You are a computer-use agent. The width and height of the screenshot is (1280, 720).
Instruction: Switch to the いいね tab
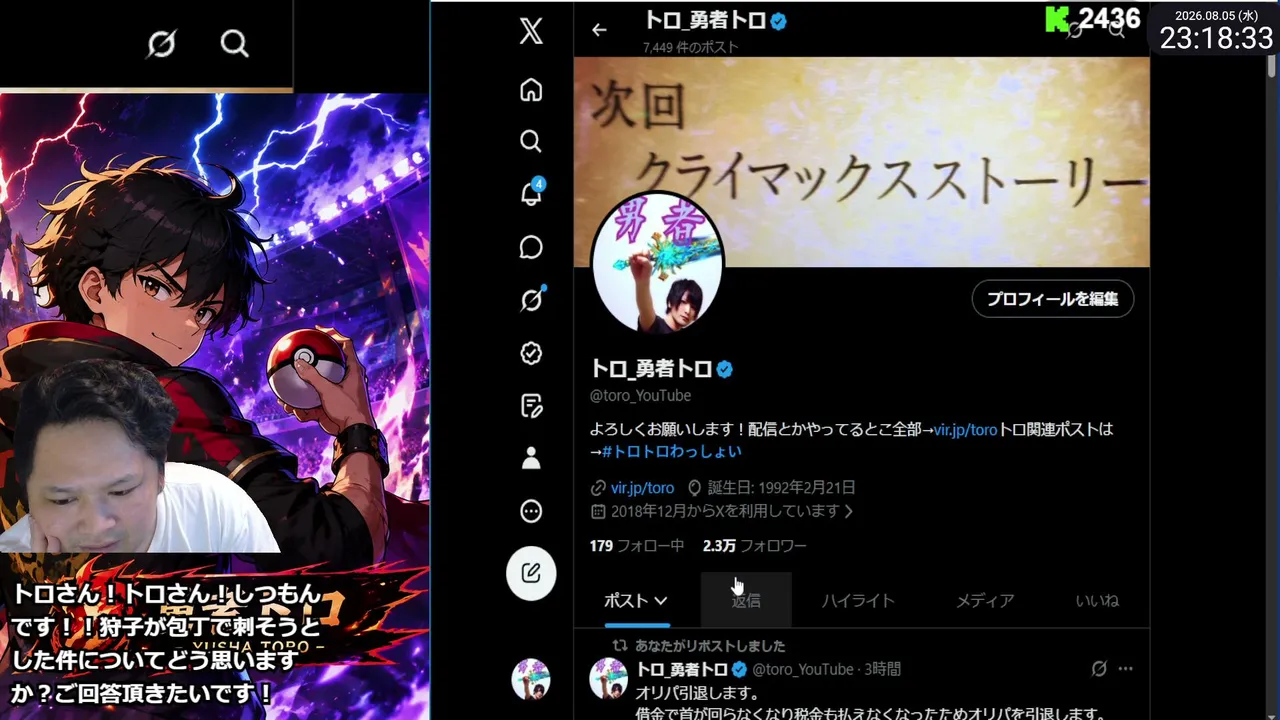pyautogui.click(x=1097, y=600)
